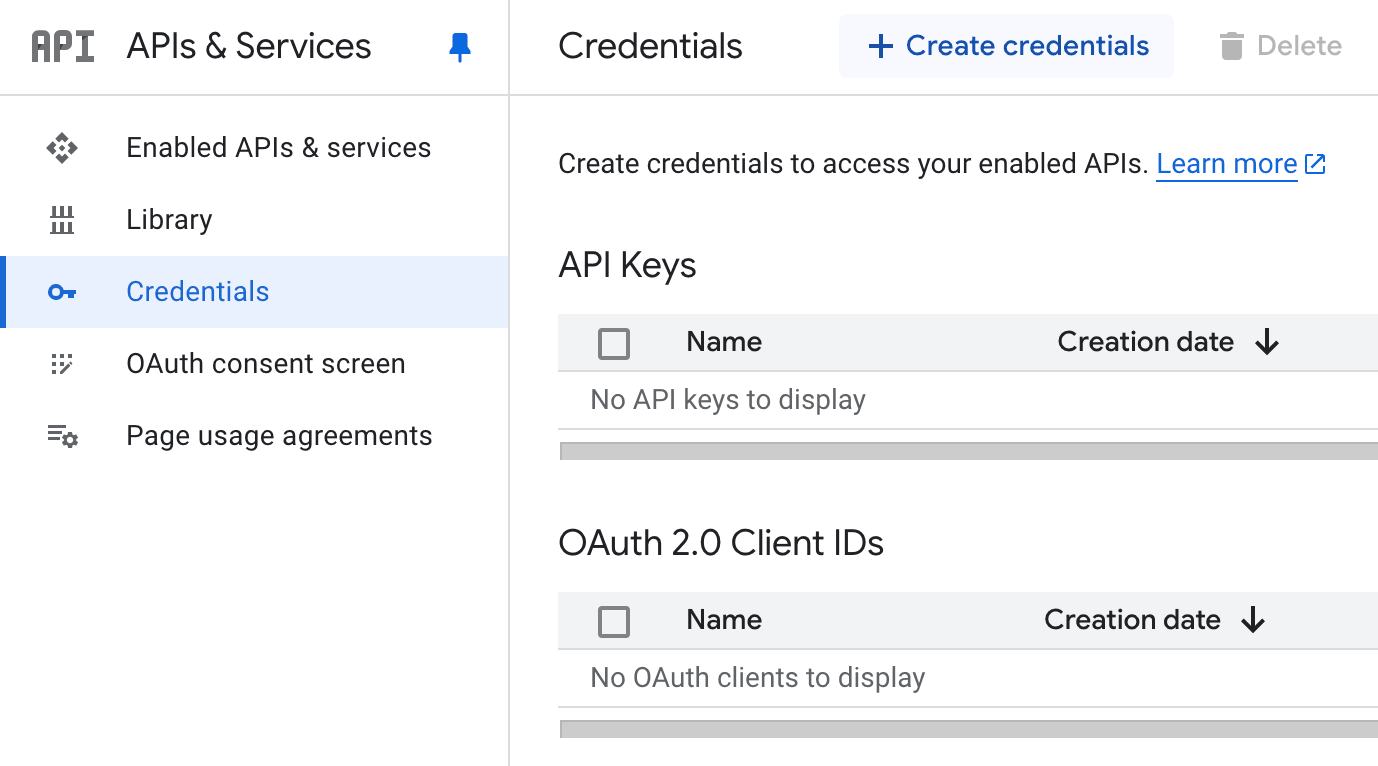Screen dimensions: 1378x766
Task: Click the Delete trash can icon
Action: click(1232, 46)
